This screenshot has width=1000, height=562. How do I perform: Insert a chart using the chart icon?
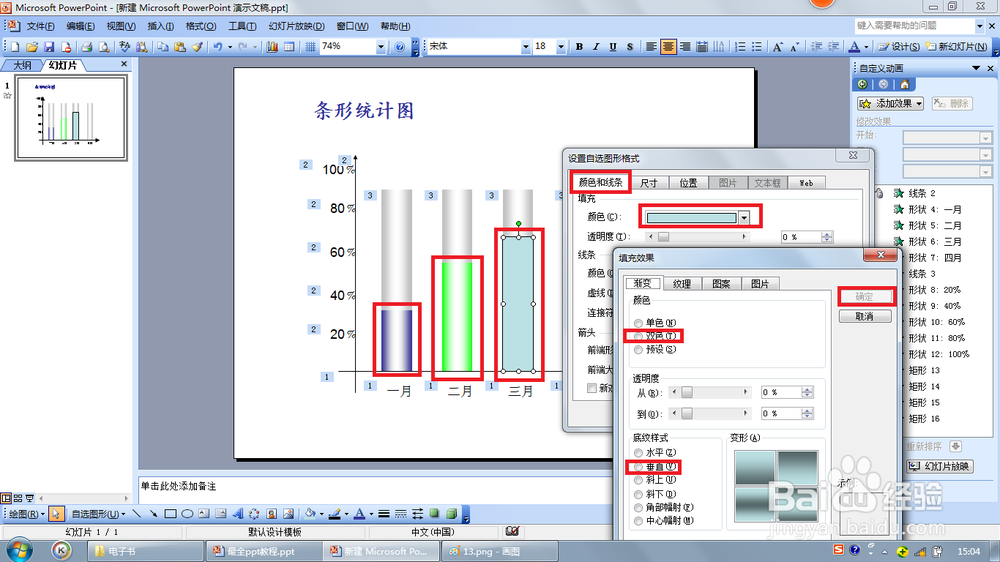[x=272, y=47]
